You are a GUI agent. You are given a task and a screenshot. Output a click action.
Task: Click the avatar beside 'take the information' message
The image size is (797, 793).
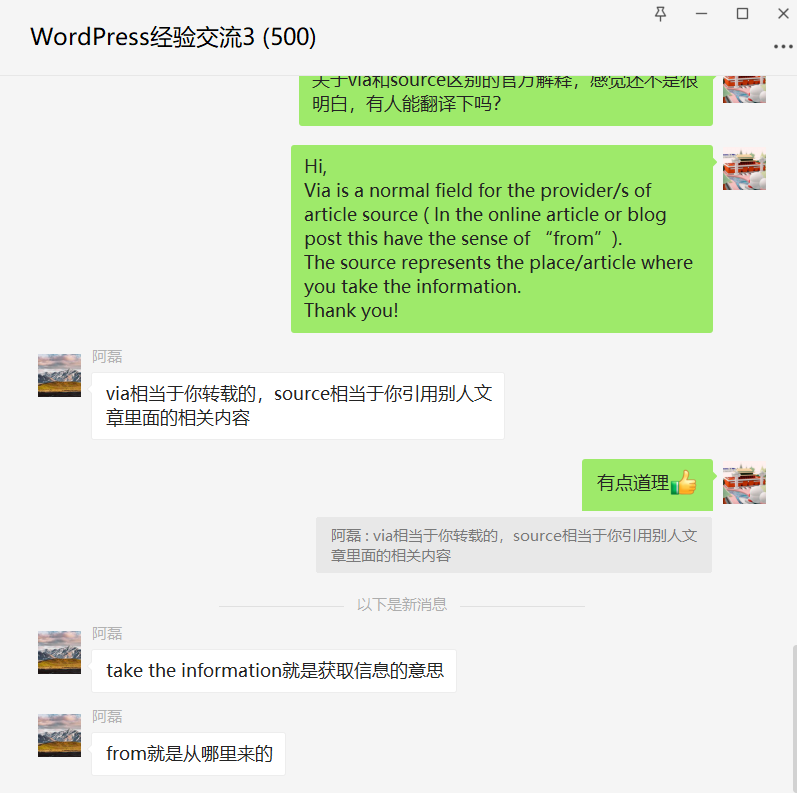click(59, 652)
